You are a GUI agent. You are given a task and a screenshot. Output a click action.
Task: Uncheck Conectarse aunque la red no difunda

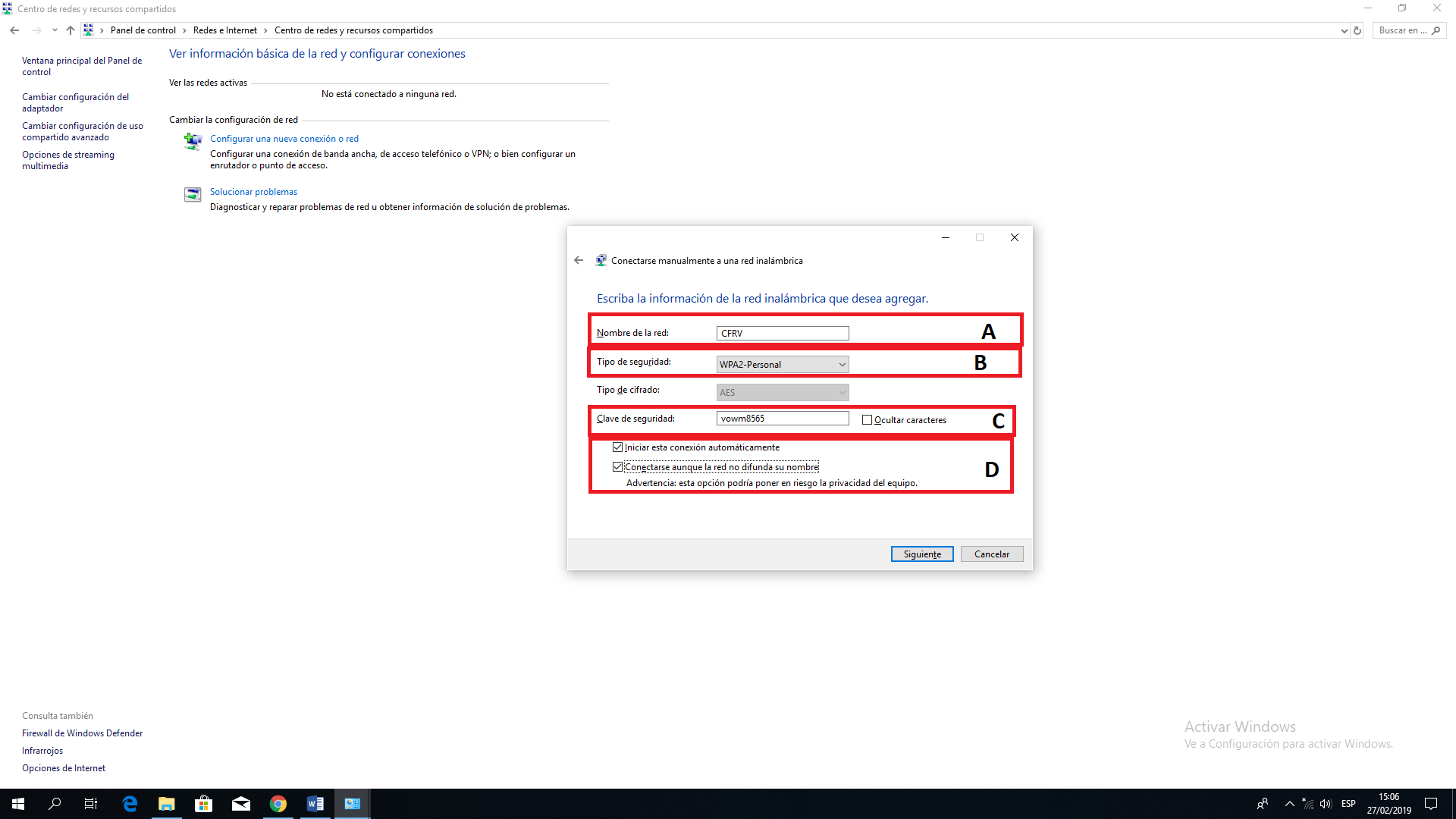pos(617,467)
